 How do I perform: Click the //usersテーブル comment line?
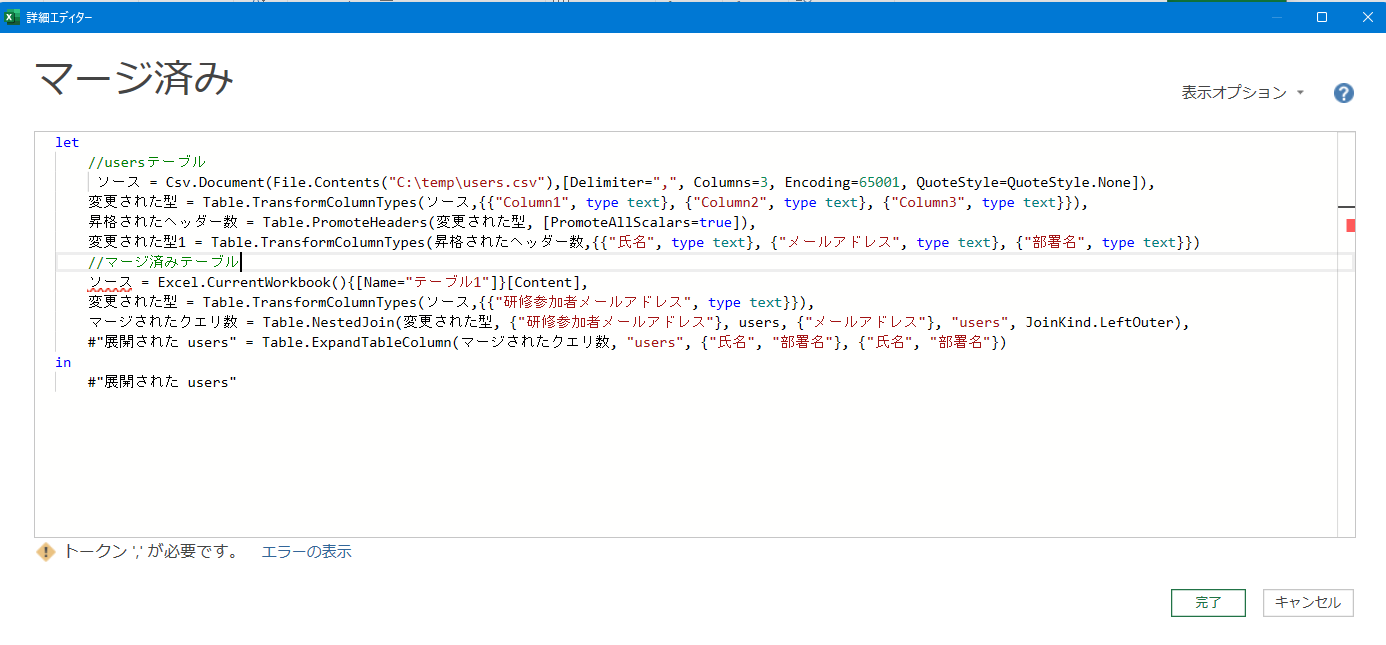147,162
